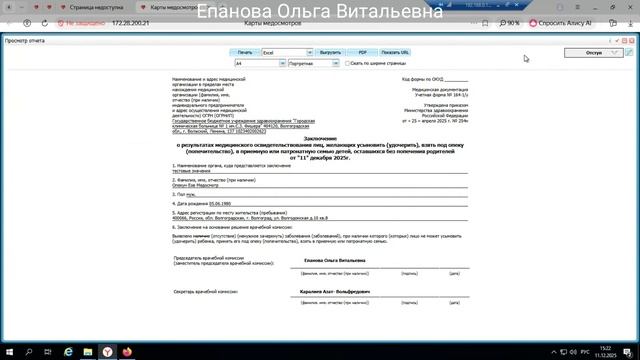Open Task View on taskbar
This screenshot has width=640, height=360.
click(x=48, y=352)
